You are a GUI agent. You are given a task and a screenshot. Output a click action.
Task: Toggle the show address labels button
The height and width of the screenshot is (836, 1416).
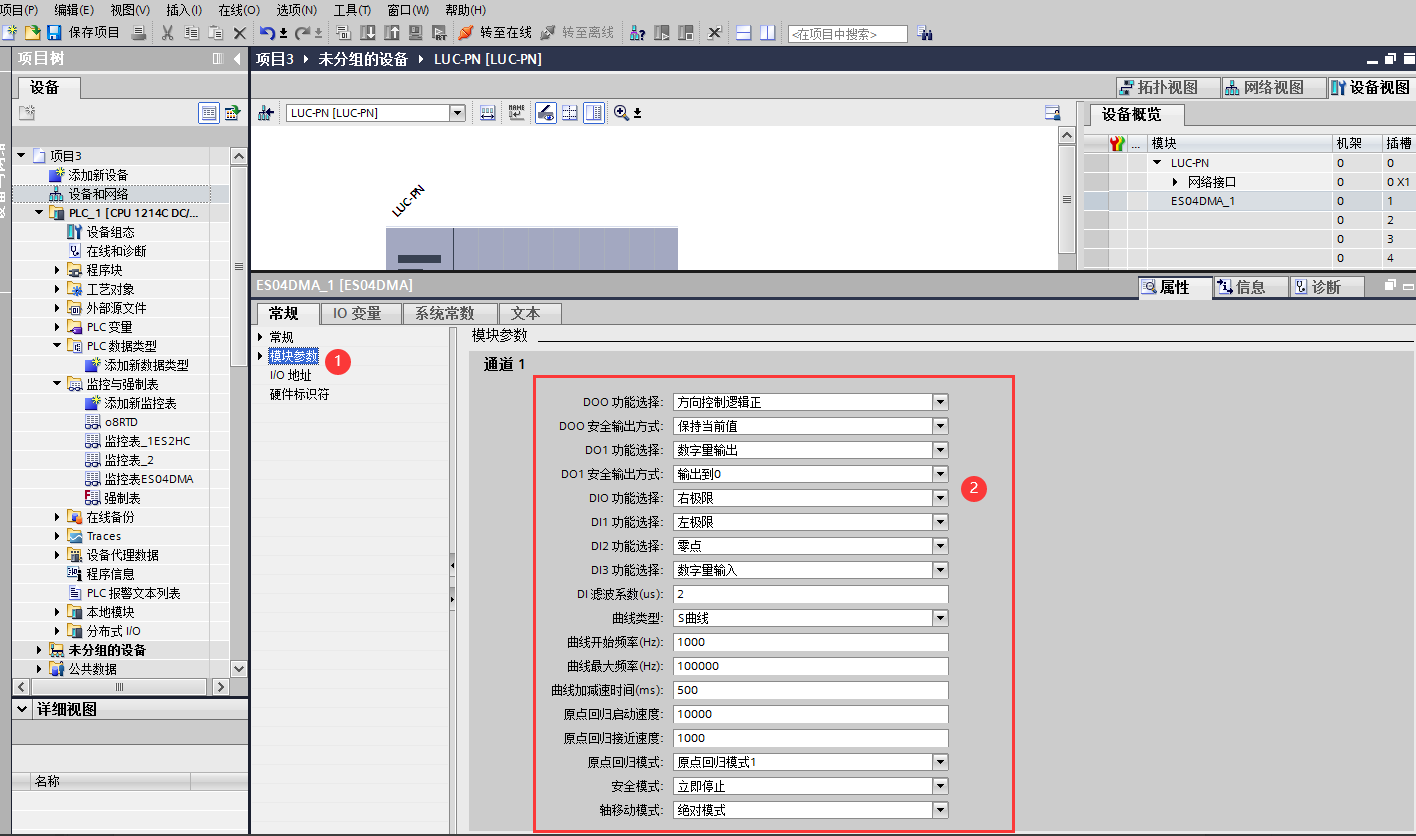point(516,113)
